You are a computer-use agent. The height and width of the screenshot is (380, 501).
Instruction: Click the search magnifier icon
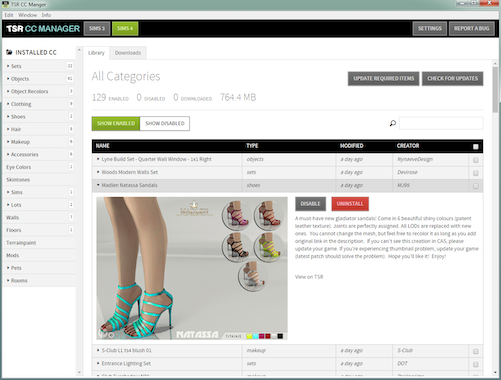(393, 123)
